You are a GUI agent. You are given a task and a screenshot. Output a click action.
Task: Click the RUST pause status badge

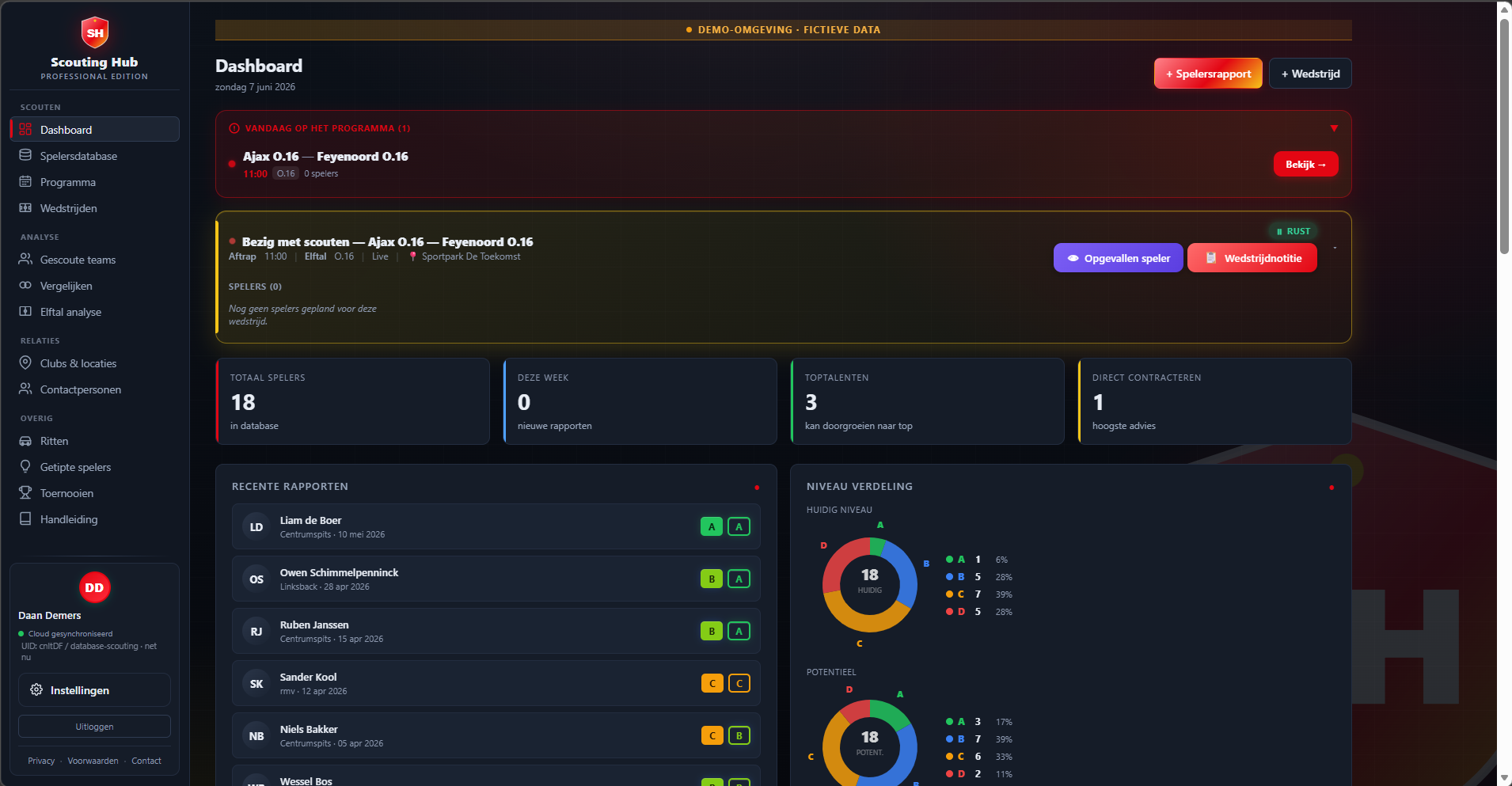pos(1294,232)
